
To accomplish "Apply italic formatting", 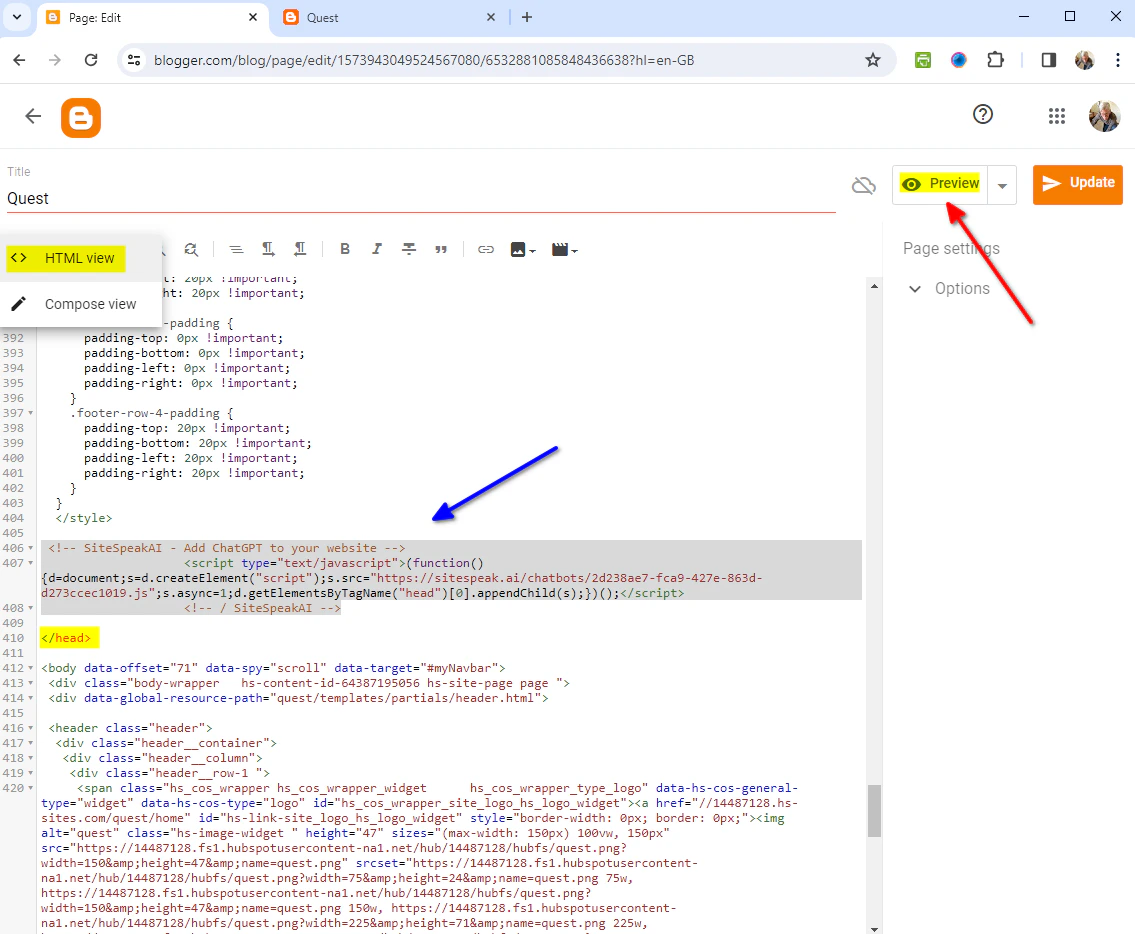I will coord(377,248).
